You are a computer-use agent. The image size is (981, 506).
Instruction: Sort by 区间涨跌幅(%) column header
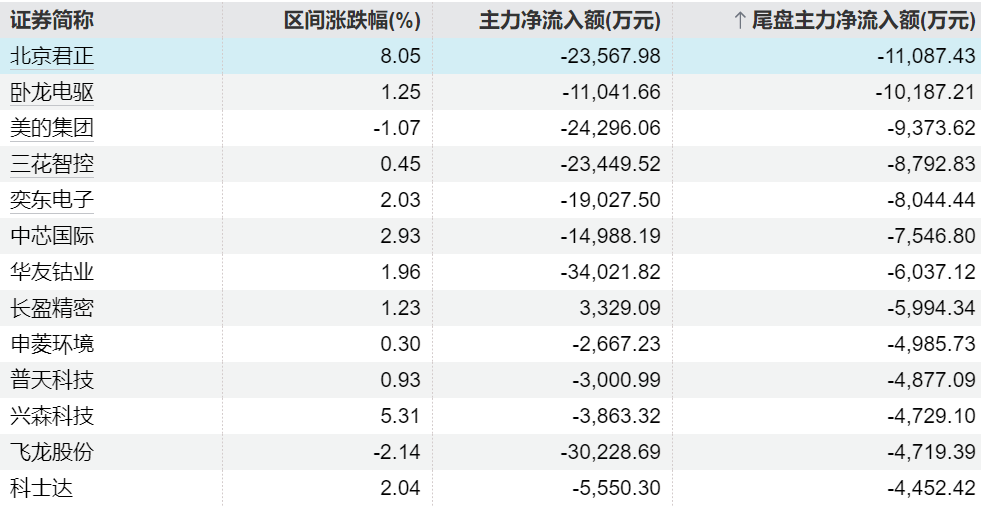352,21
